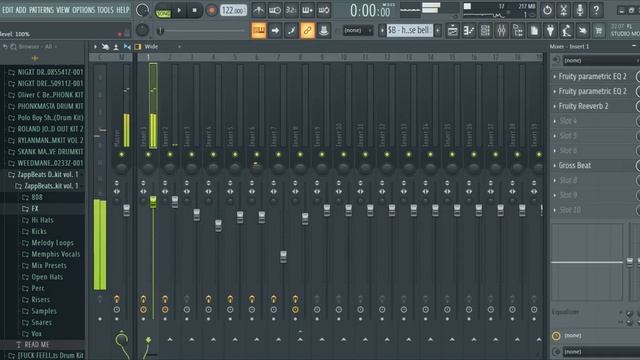The height and width of the screenshot is (360, 640).
Task: Click the Master track volume fader
Action: click(x=127, y=210)
